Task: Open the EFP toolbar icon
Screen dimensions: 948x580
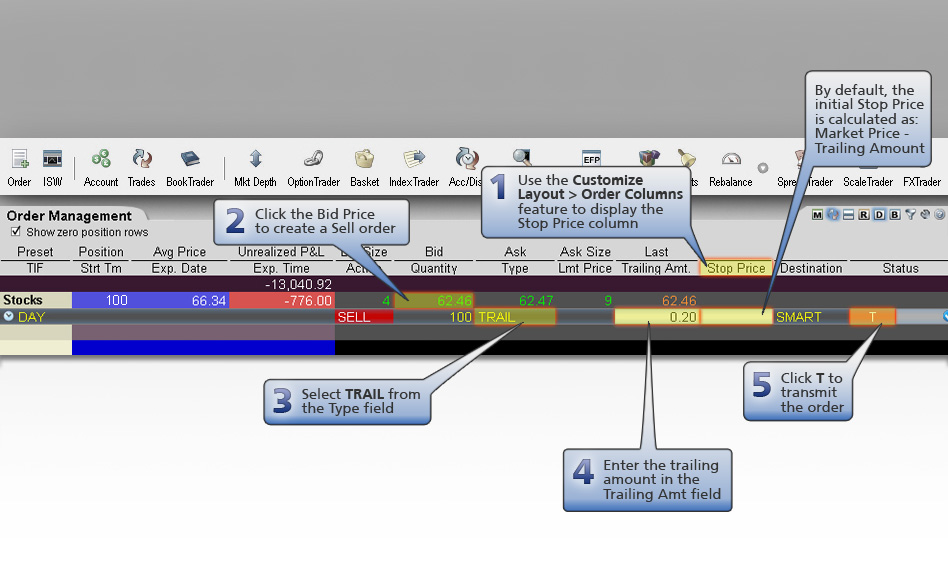Action: pyautogui.click(x=591, y=158)
